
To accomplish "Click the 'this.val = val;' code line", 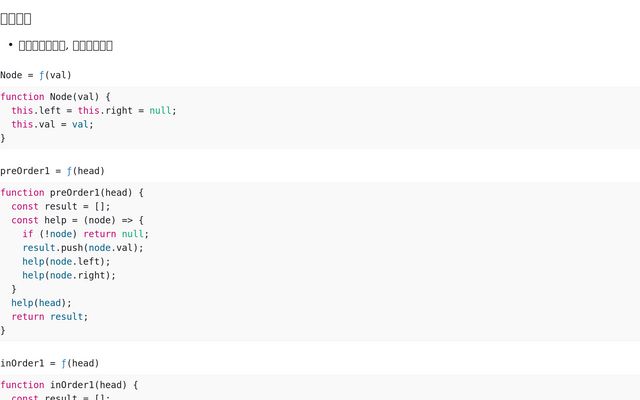I will [52, 124].
